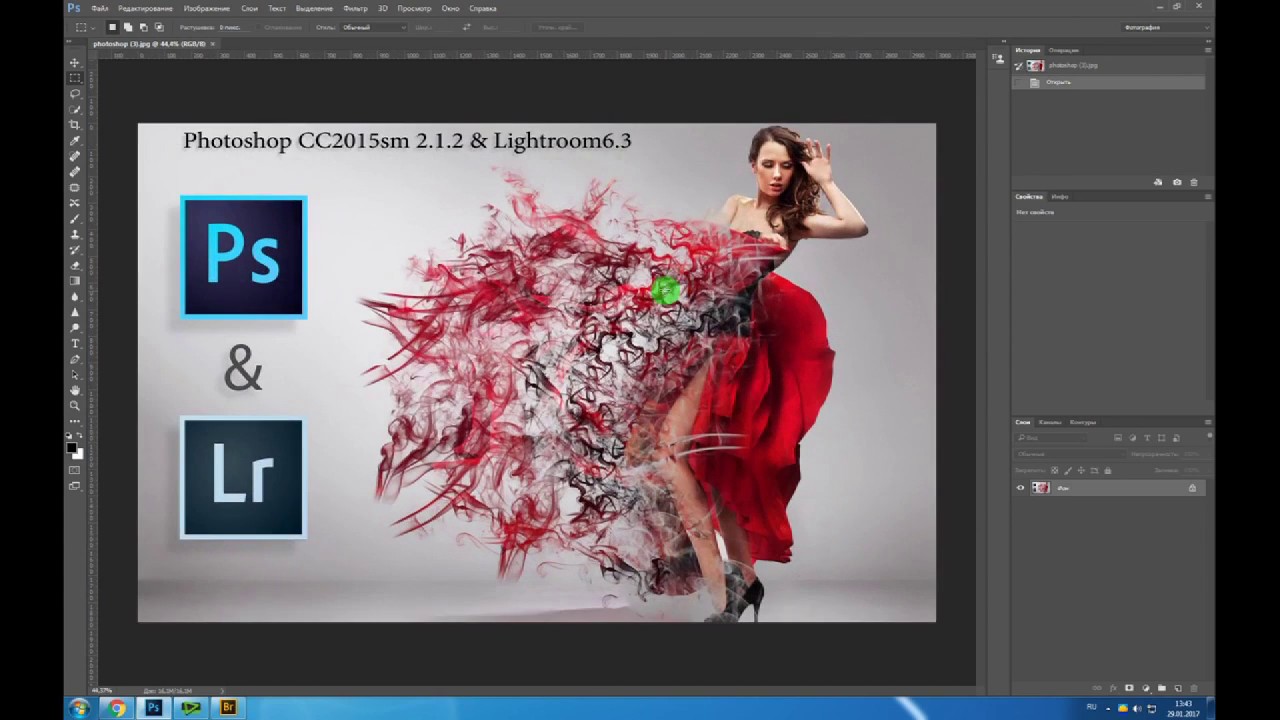The width and height of the screenshot is (1280, 720).
Task: Select the Brush tool
Action: click(75, 219)
